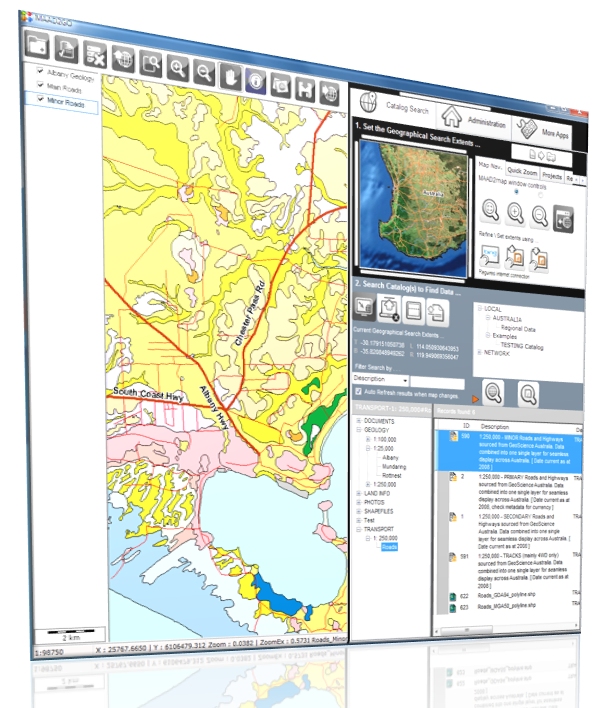Uncheck the Minor Roads layer checkbox
600x708 pixels.
(41, 98)
